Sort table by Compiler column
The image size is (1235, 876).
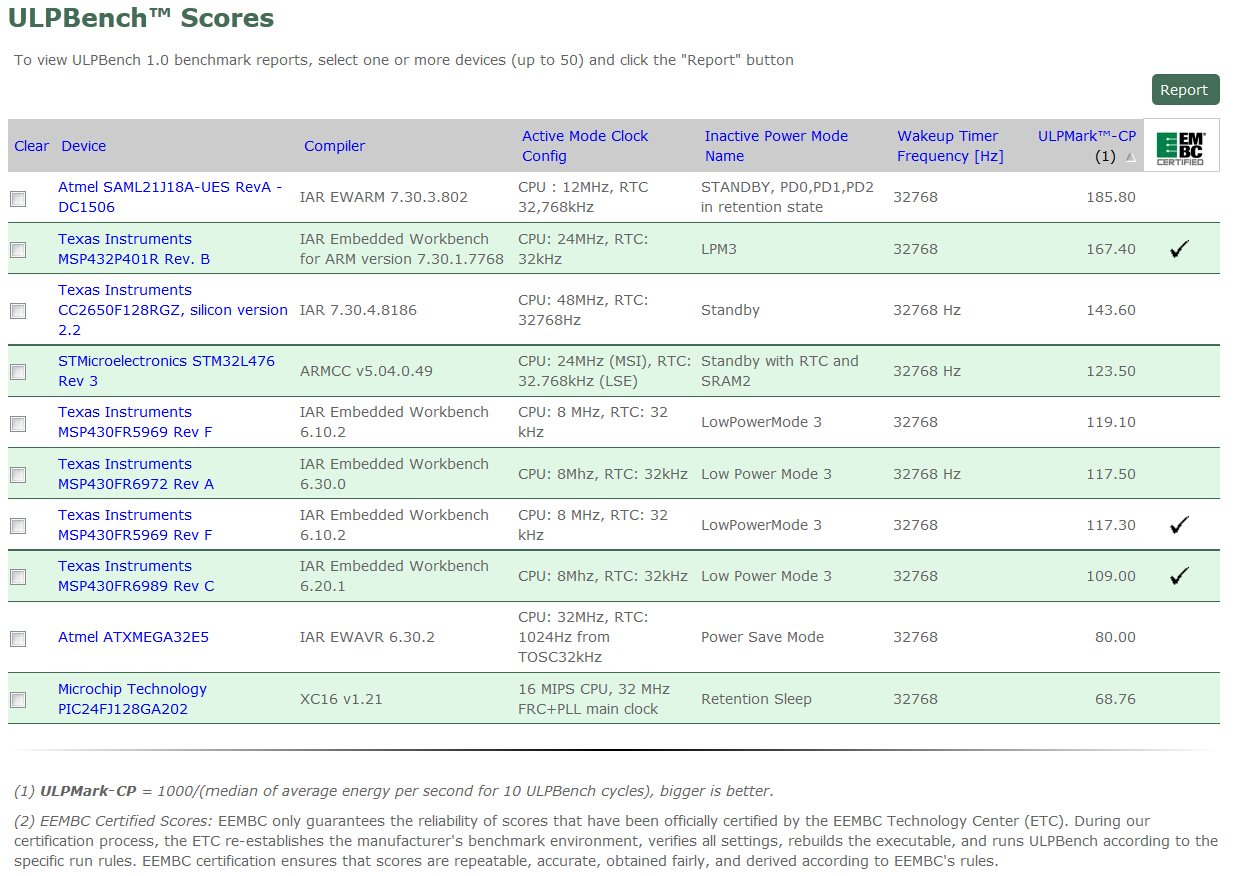[334, 146]
